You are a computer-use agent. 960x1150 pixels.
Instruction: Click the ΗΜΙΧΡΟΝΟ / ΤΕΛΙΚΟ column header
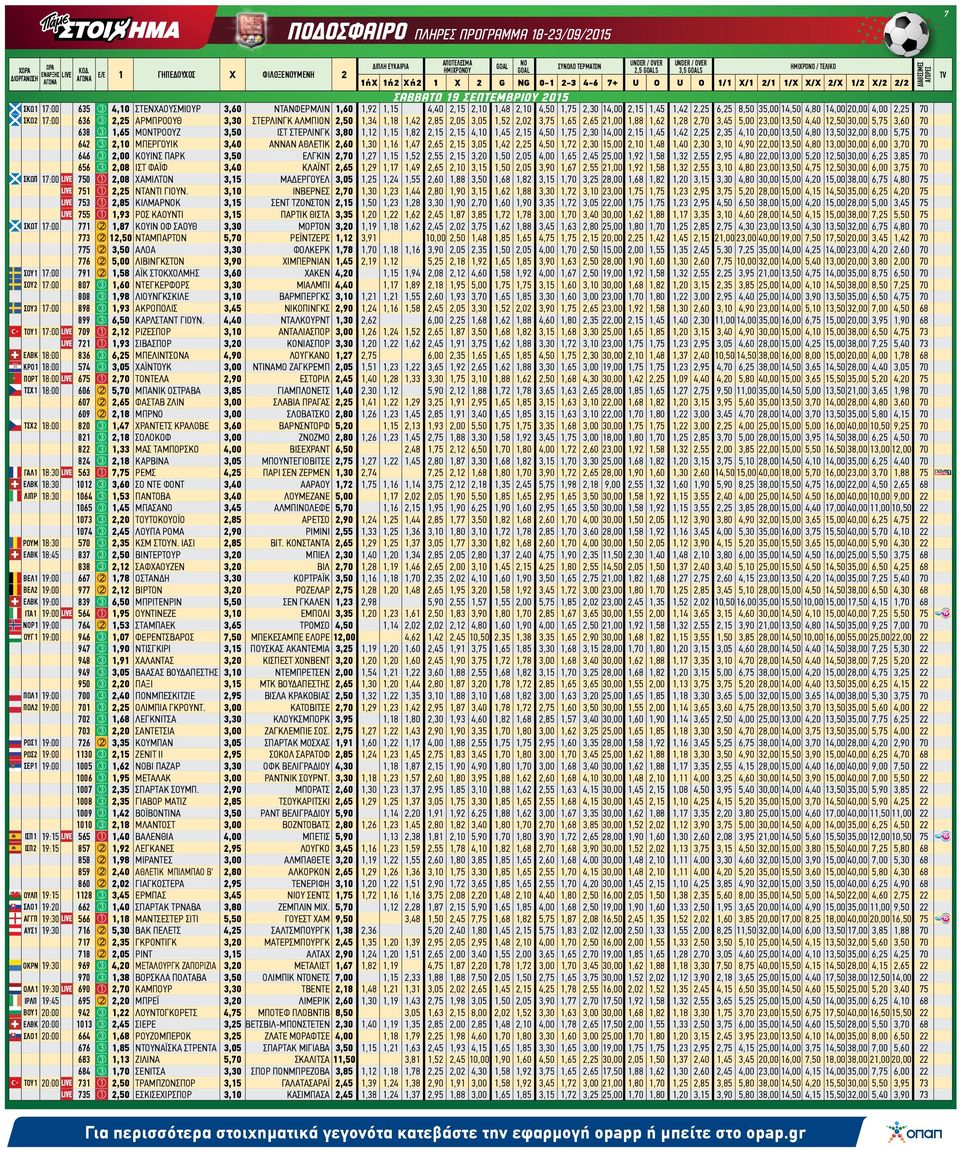click(813, 65)
